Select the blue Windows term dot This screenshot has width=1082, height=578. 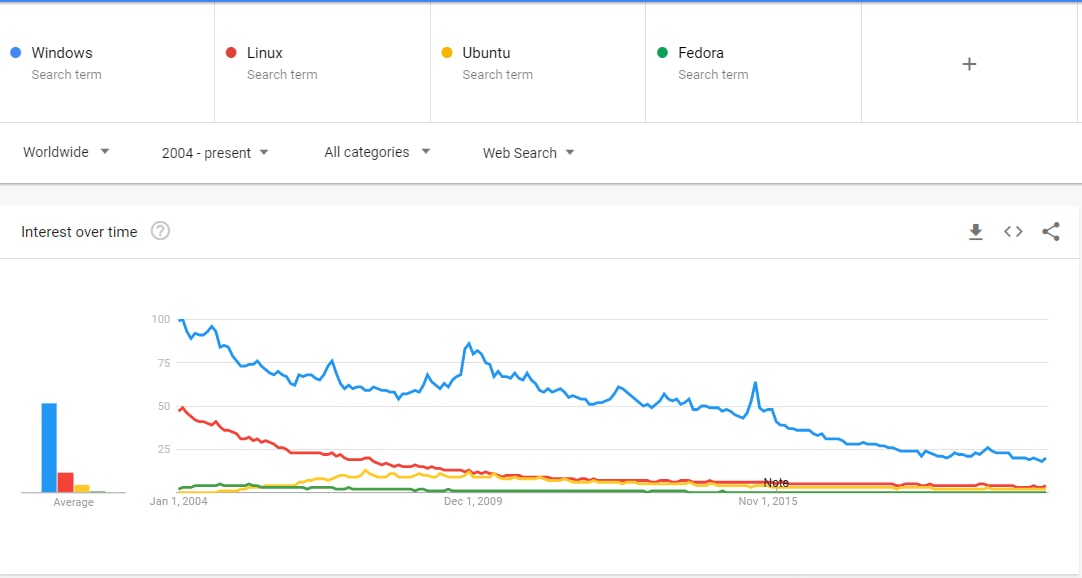[x=16, y=52]
